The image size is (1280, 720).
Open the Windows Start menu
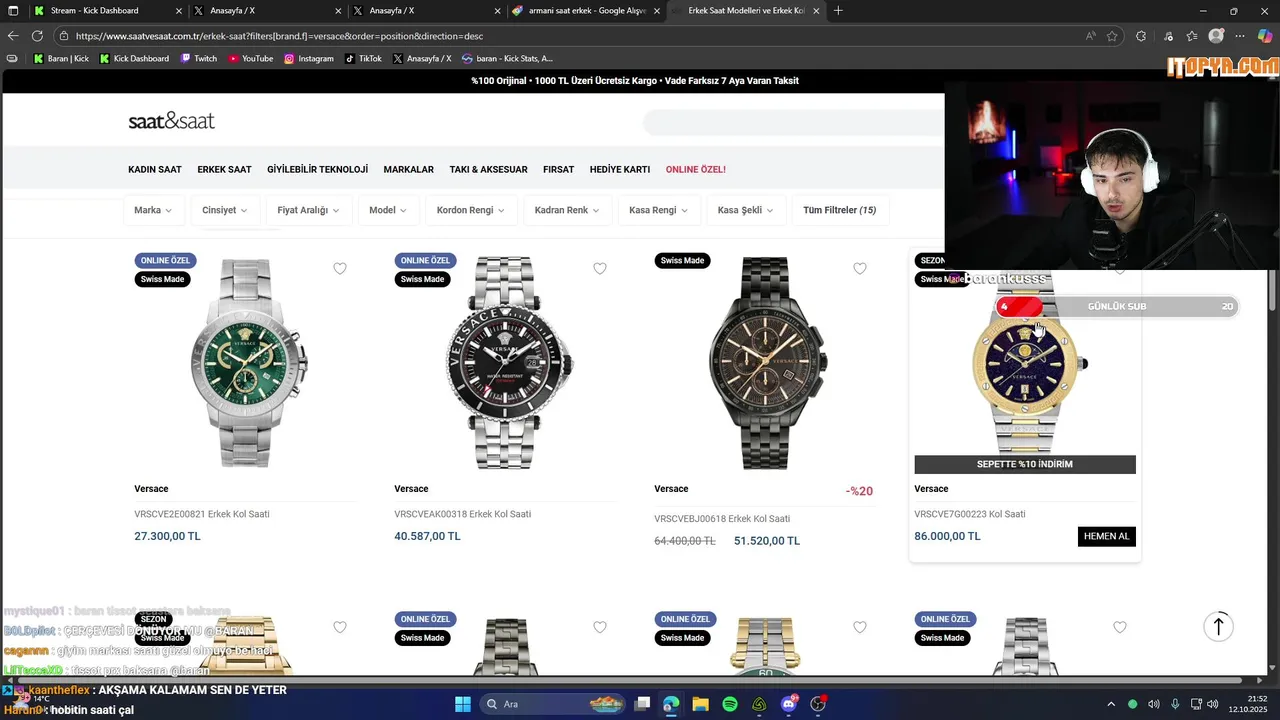[462, 704]
